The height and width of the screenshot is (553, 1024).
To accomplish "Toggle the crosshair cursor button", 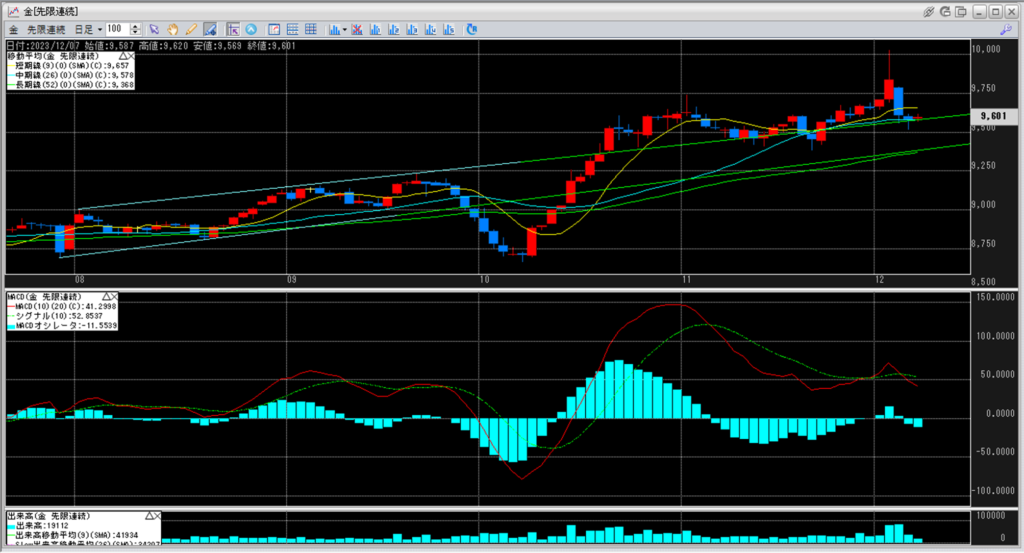I will 233,29.
